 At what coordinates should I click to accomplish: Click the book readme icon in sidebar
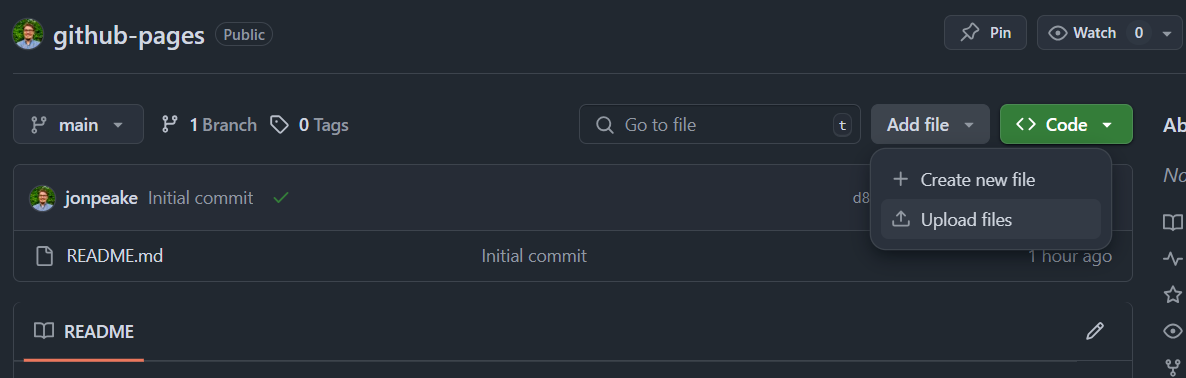pos(1172,222)
